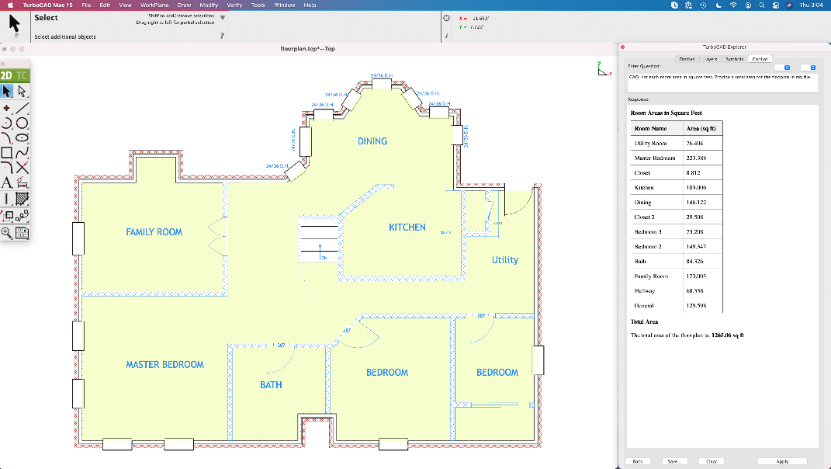Screen dimensions: 831x469
Task: Pick the Conic curve tool
Action: 7,138
